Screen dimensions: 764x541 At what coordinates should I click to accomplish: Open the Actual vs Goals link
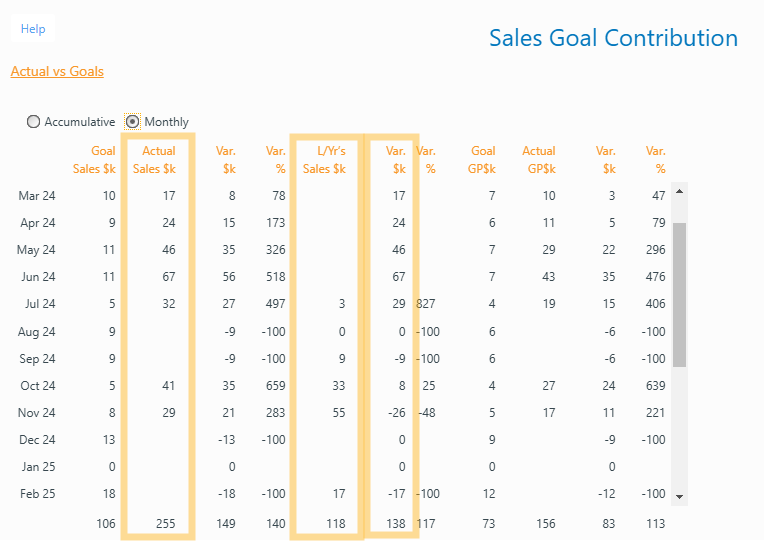[x=57, y=71]
